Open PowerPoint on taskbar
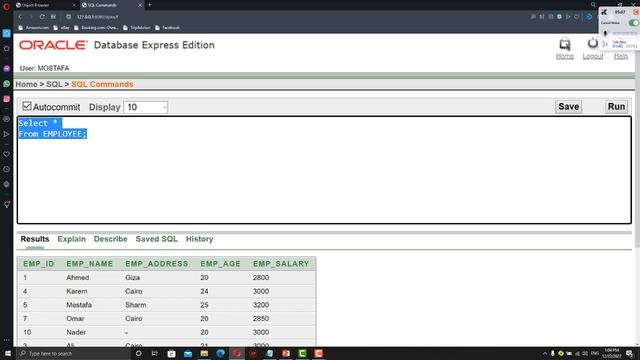 click(x=286, y=353)
